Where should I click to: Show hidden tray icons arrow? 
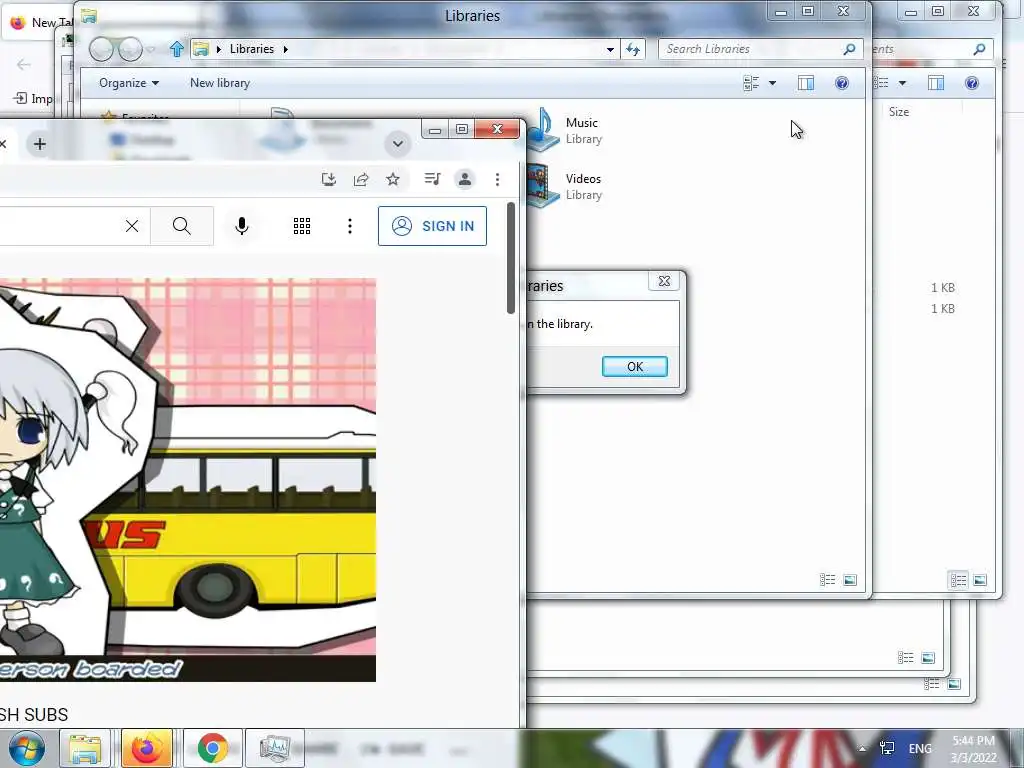(x=862, y=748)
